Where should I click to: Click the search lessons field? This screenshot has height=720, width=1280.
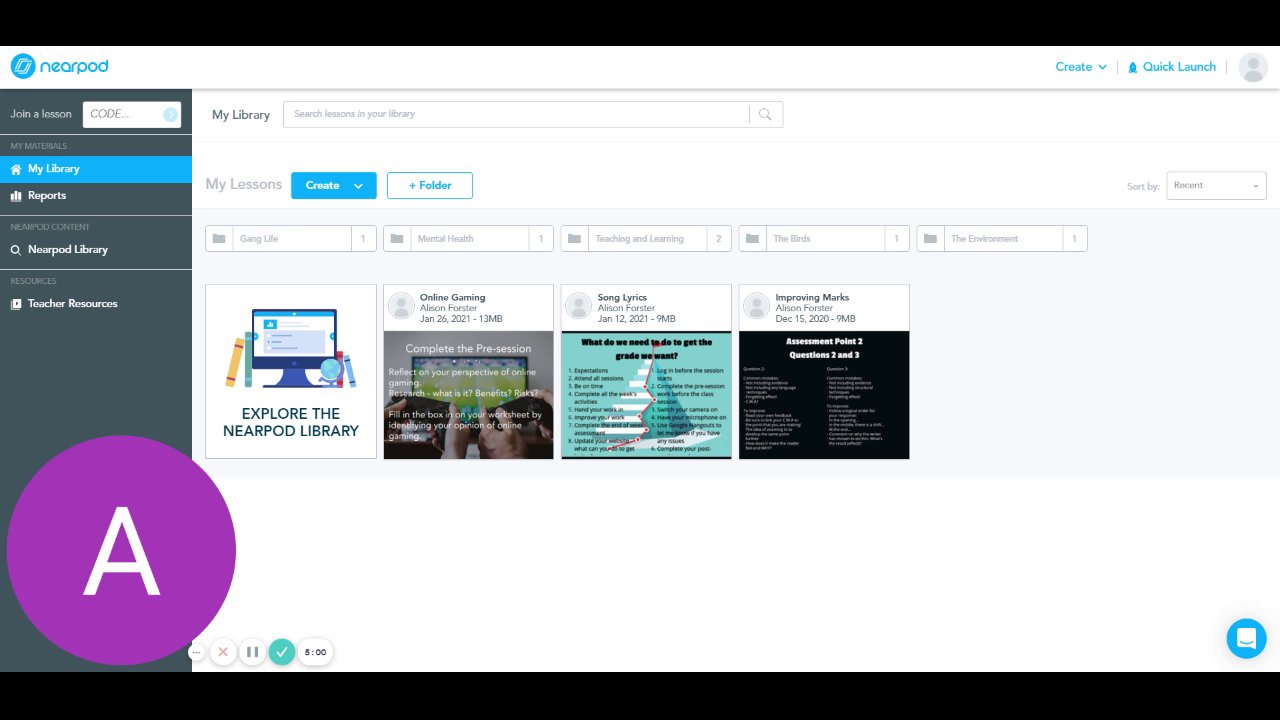pyautogui.click(x=516, y=114)
